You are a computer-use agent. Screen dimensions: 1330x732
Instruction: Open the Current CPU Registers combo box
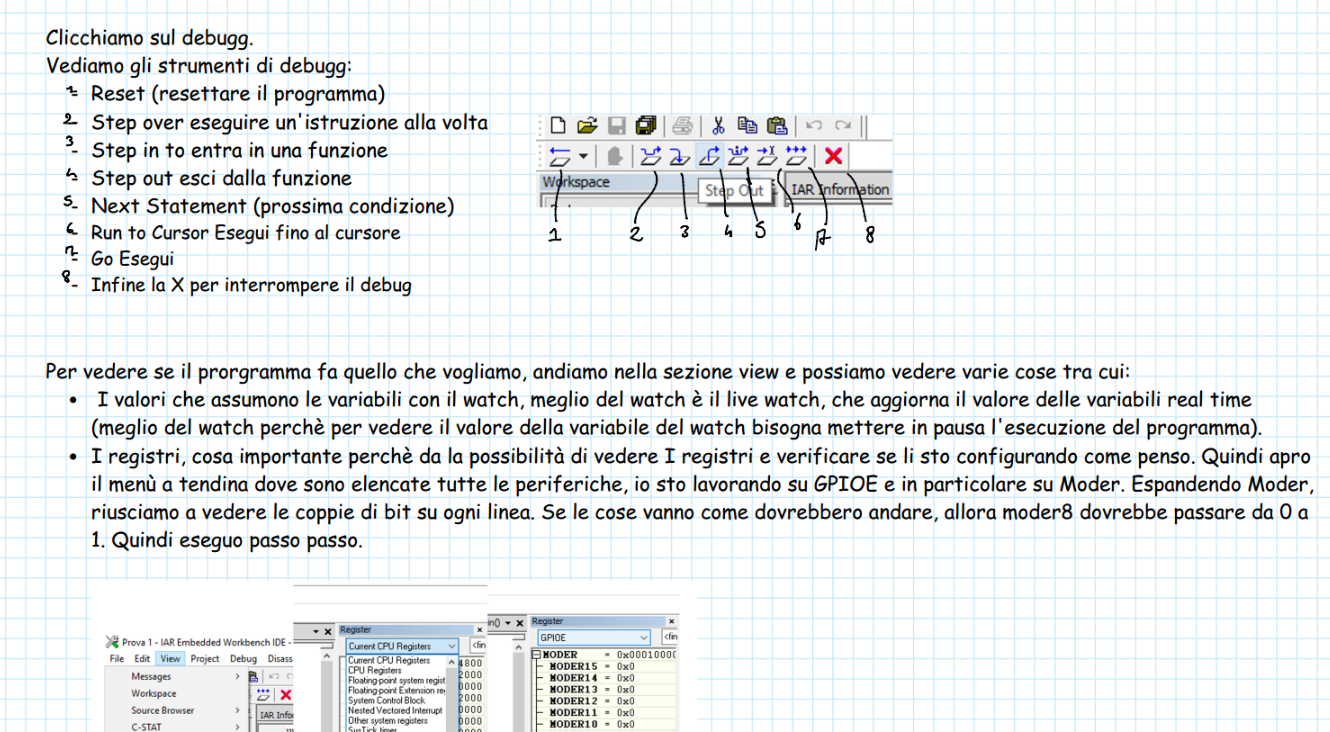point(401,647)
